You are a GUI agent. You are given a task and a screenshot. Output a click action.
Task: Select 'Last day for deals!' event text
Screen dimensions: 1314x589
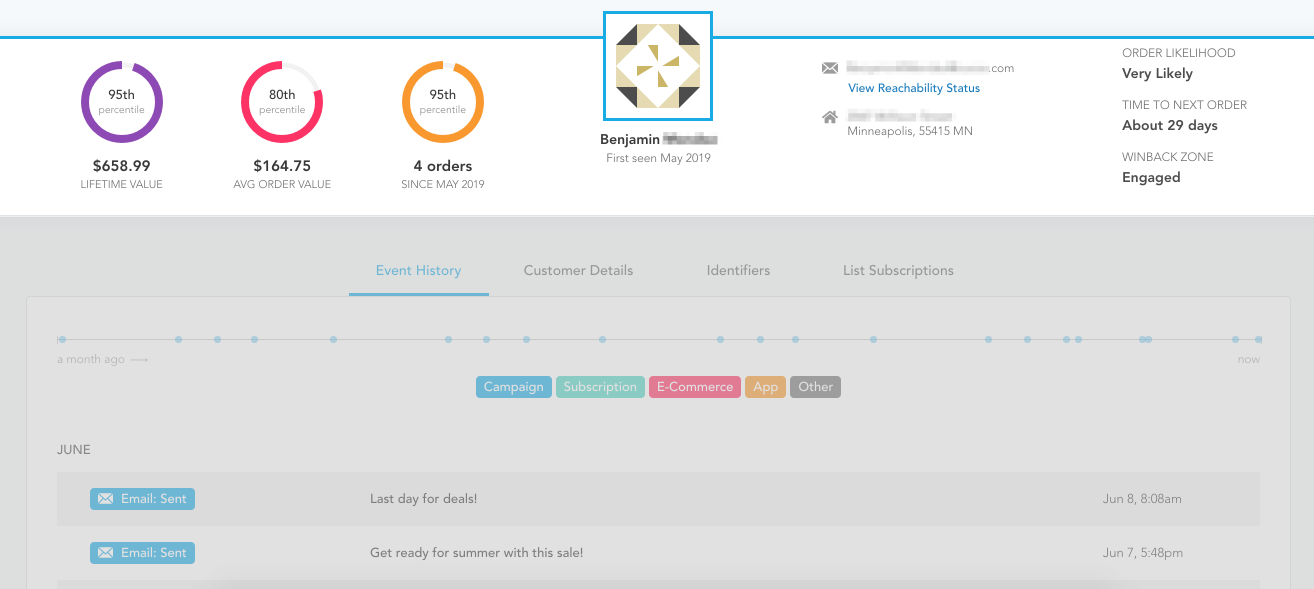[424, 499]
